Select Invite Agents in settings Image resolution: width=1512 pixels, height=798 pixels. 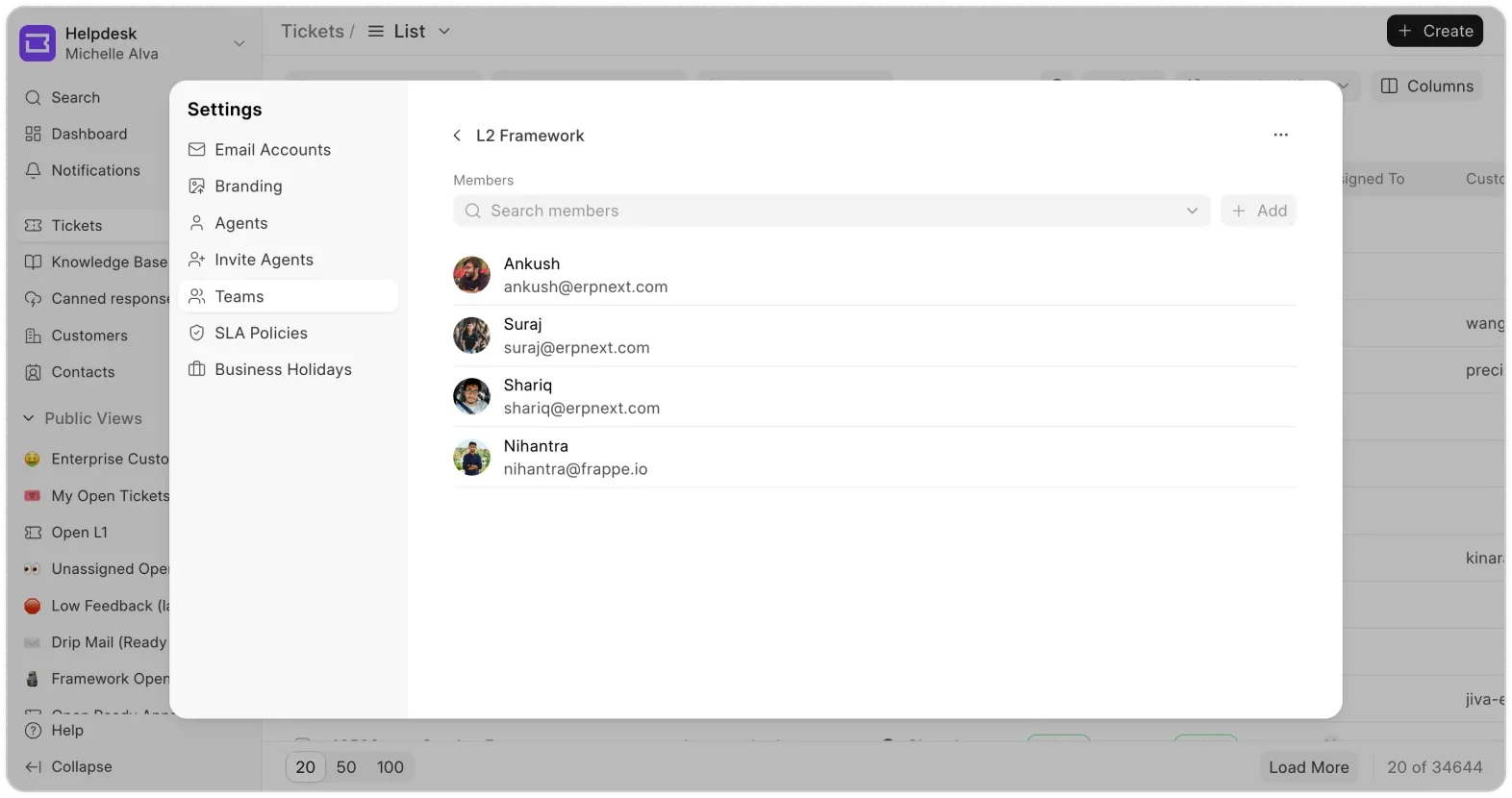[264, 260]
